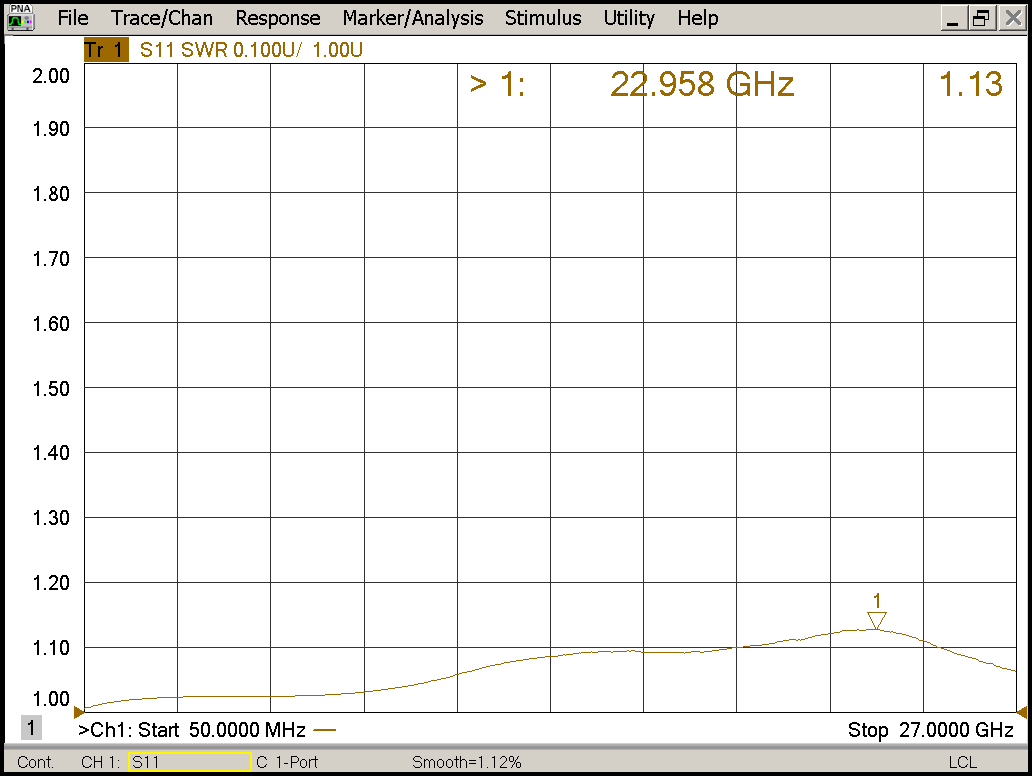Click the S11 SWR trace title

[x=250, y=51]
